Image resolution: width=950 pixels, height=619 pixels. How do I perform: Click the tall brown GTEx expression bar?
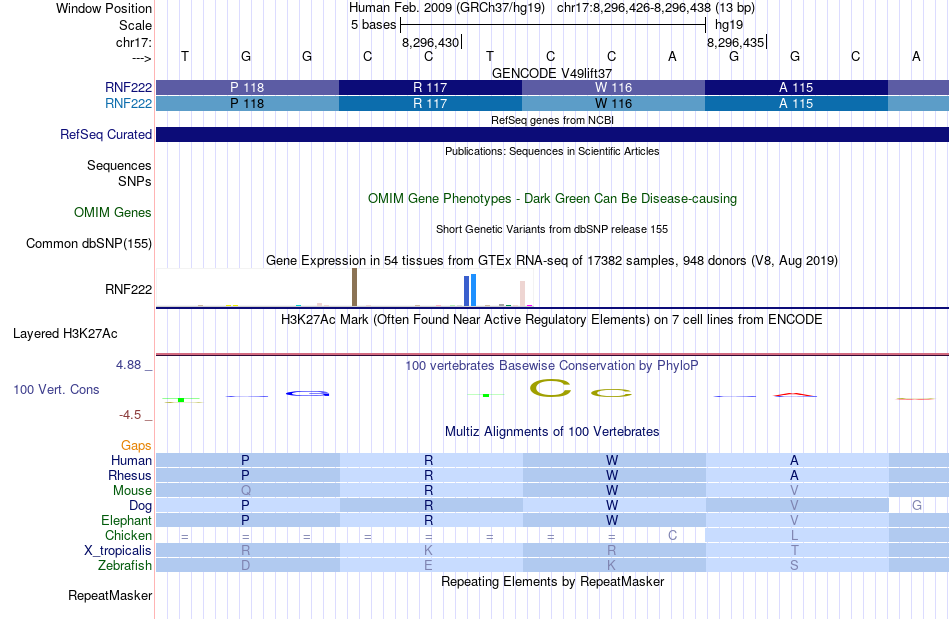[354, 288]
